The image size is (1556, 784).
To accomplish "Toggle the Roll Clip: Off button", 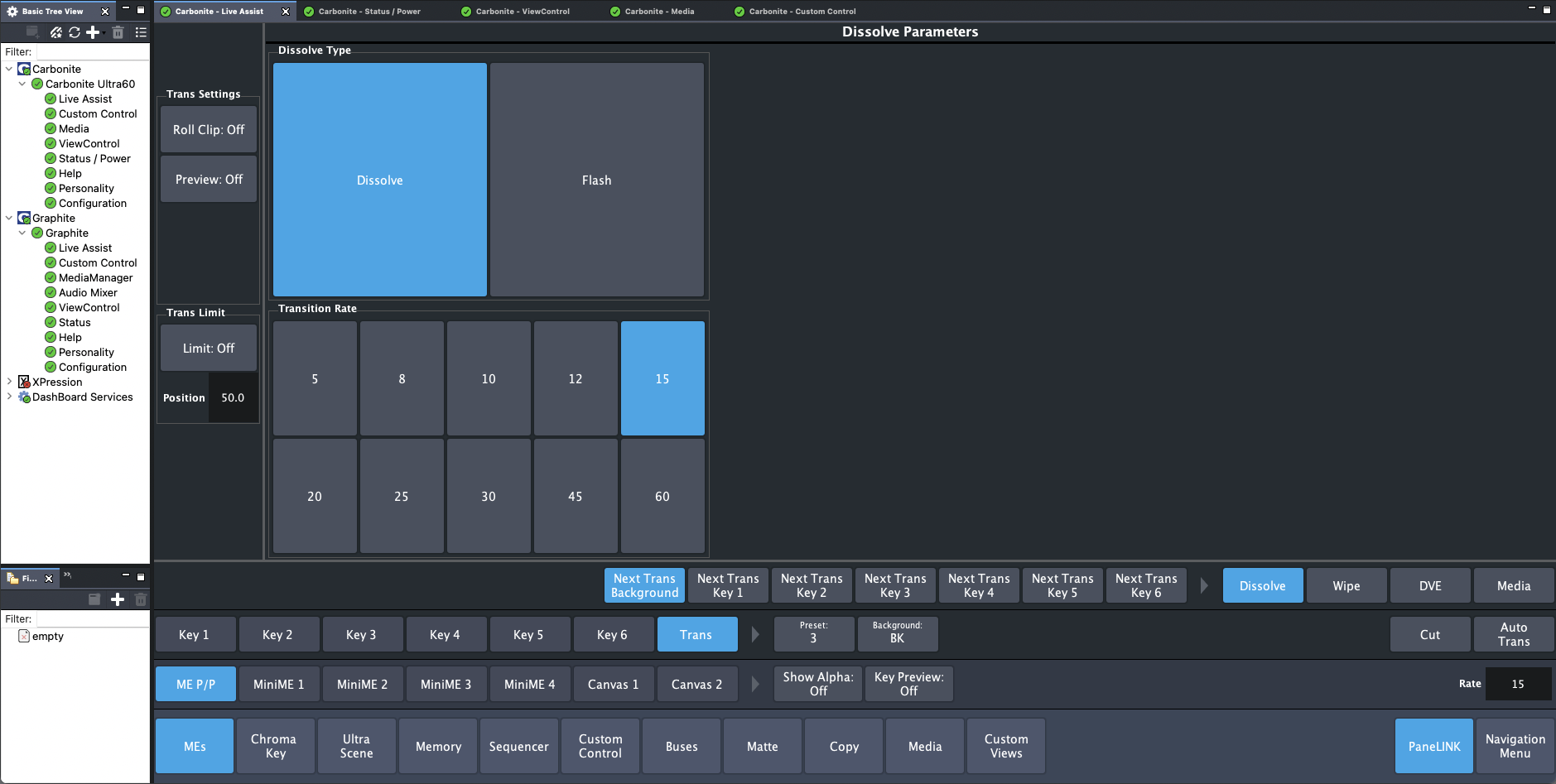I will point(209,130).
